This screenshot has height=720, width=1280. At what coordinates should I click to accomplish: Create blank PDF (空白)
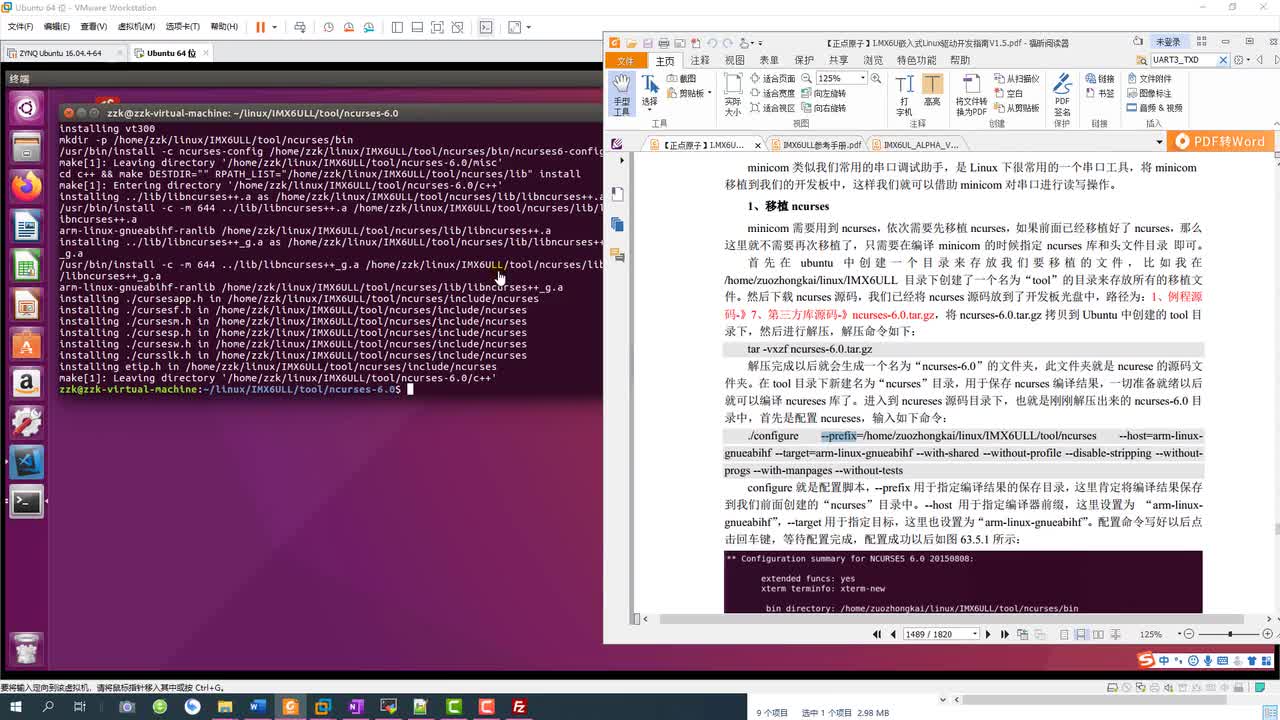[1009, 93]
